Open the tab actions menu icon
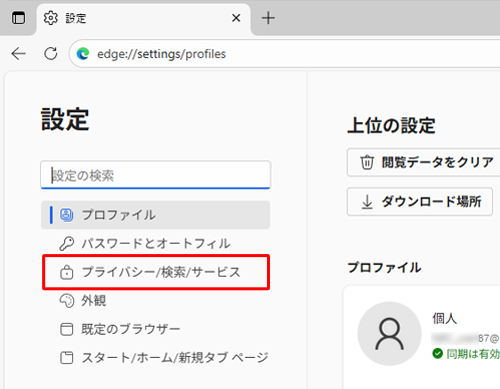Image resolution: width=500 pixels, height=389 pixels. click(x=18, y=18)
